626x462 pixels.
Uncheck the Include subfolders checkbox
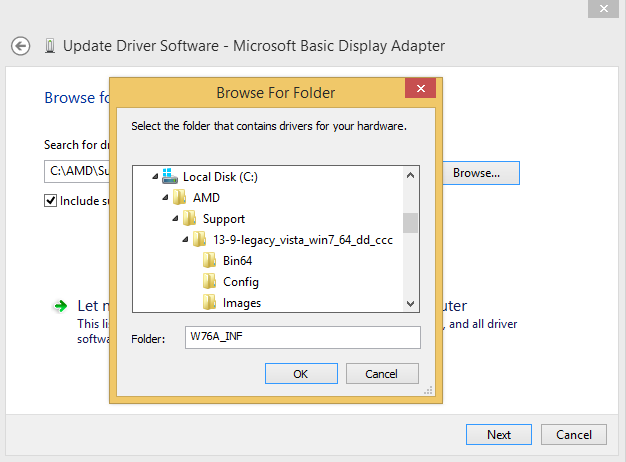tap(51, 200)
